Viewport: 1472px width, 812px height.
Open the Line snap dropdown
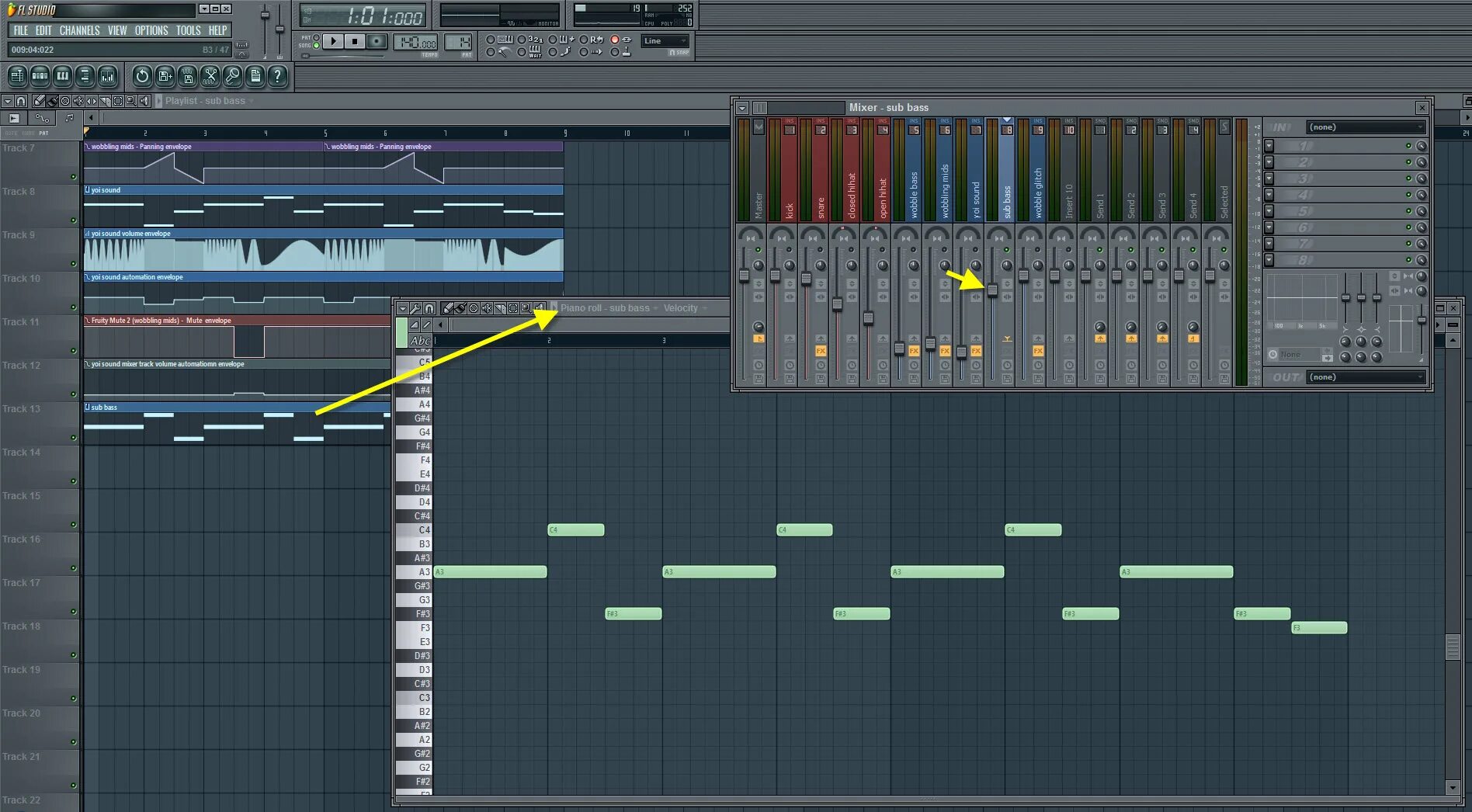[x=665, y=41]
